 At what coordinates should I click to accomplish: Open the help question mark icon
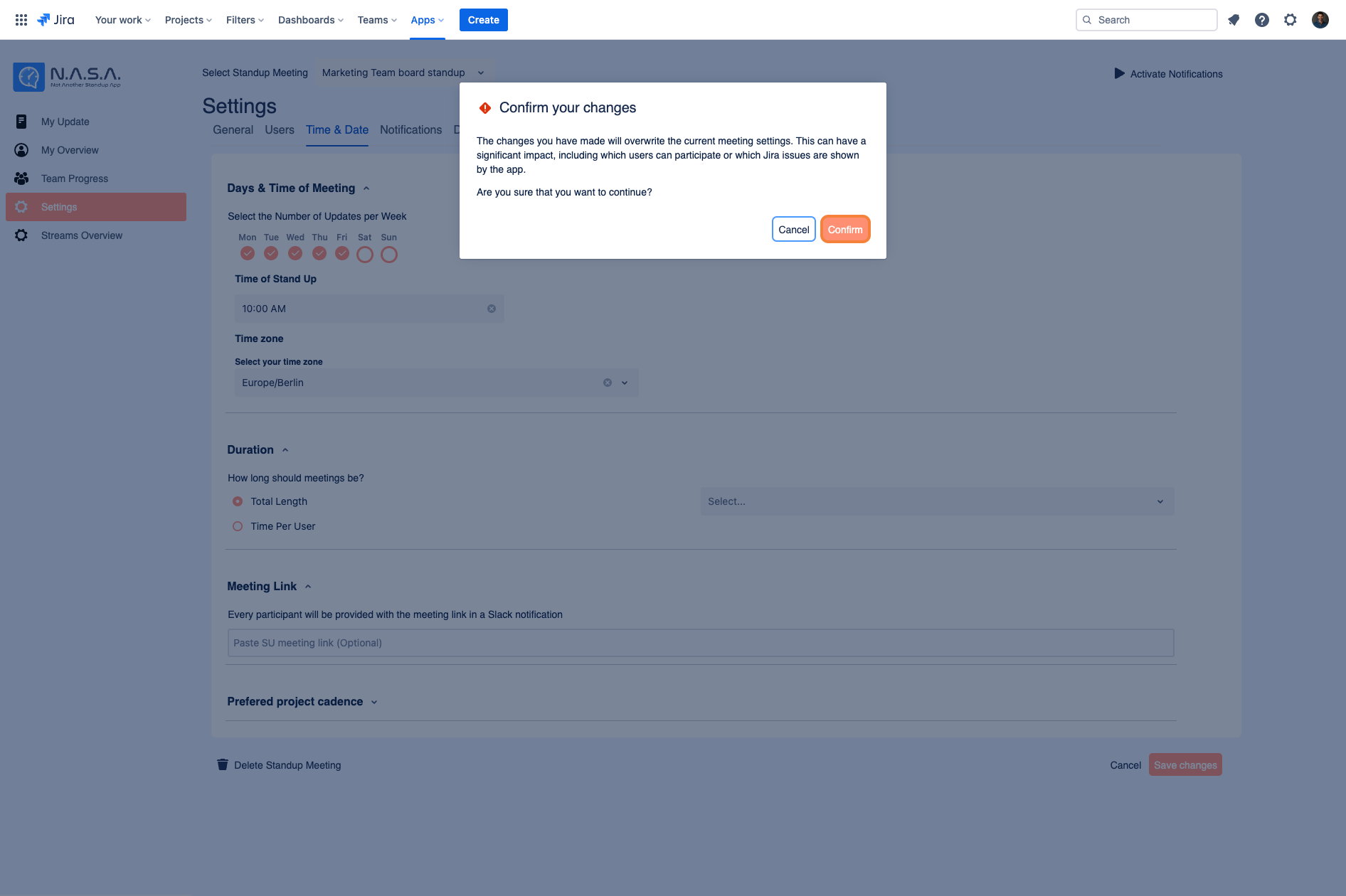(1262, 20)
